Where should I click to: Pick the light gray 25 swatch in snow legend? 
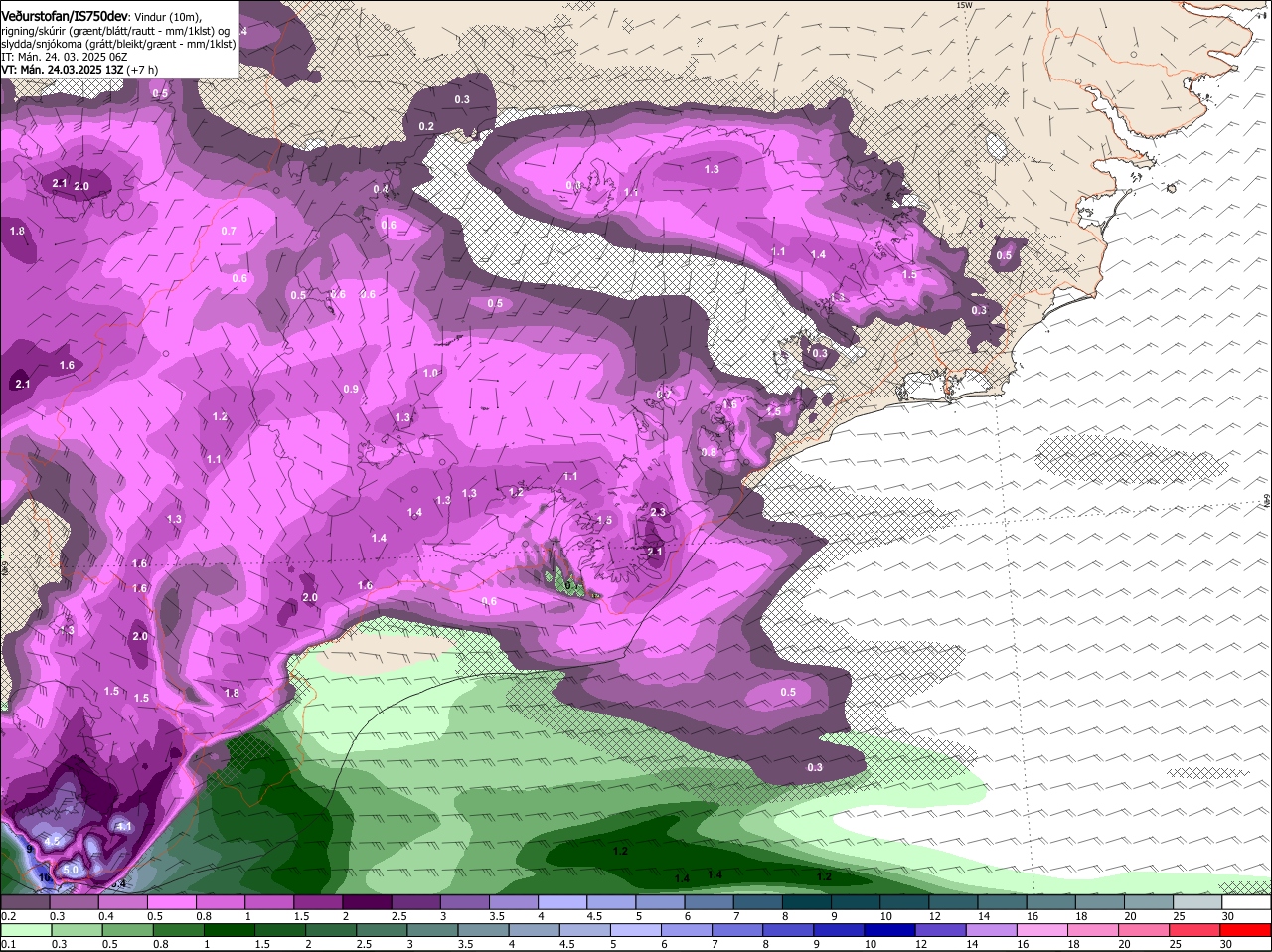tap(1197, 902)
